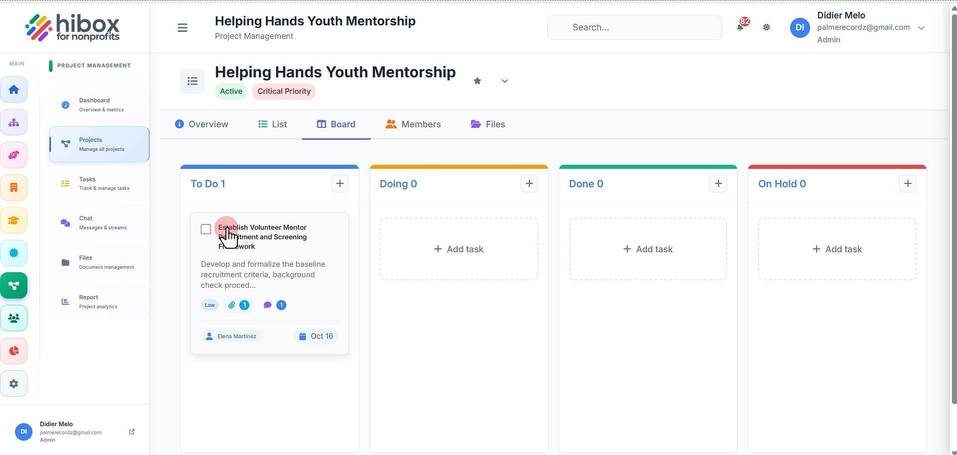Click the Search input field

[635, 27]
